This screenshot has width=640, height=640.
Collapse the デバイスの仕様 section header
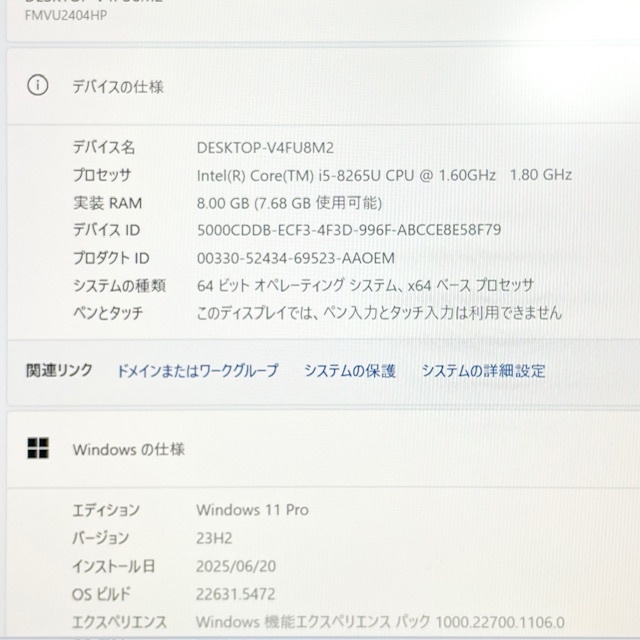click(x=323, y=86)
